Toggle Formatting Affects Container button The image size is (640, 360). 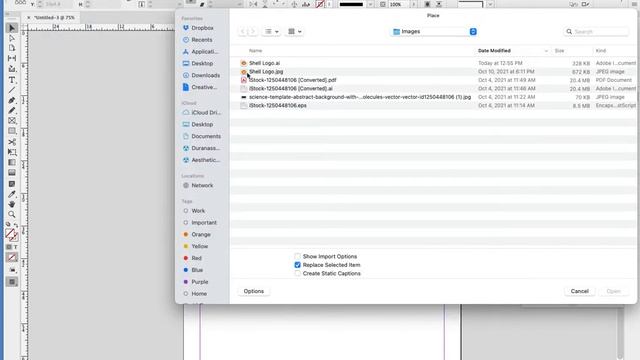[x=9, y=247]
